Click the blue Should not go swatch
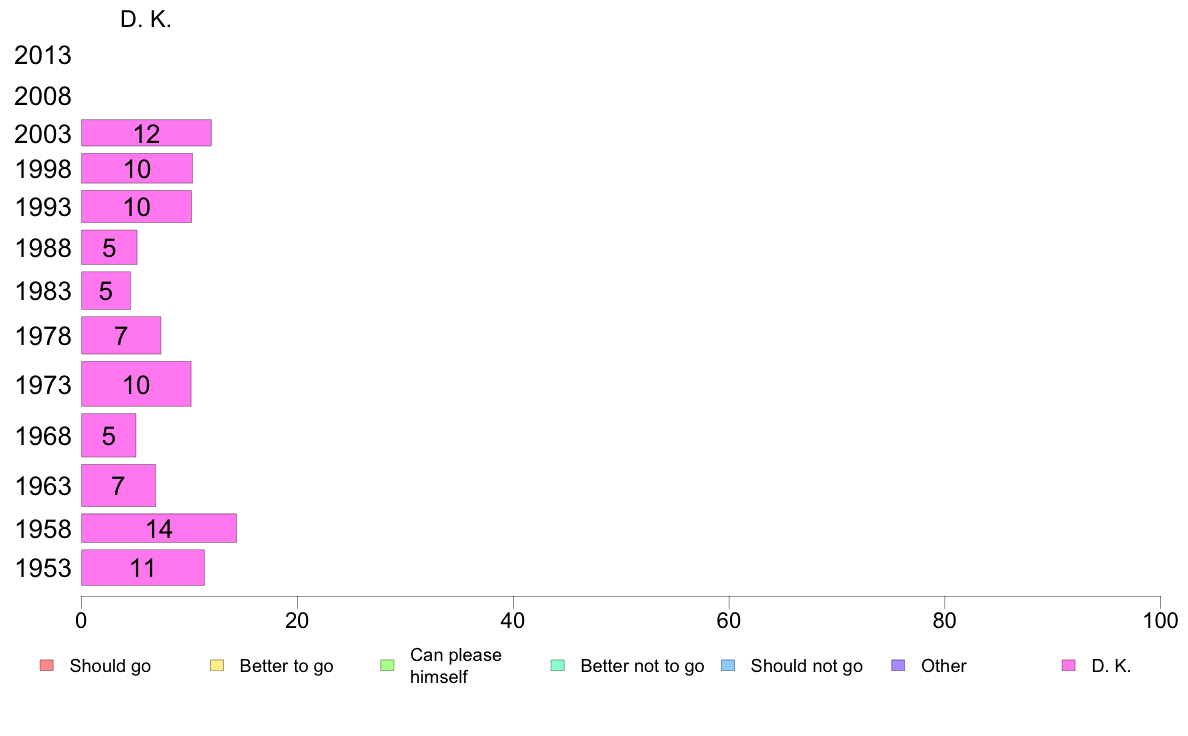 [x=728, y=666]
